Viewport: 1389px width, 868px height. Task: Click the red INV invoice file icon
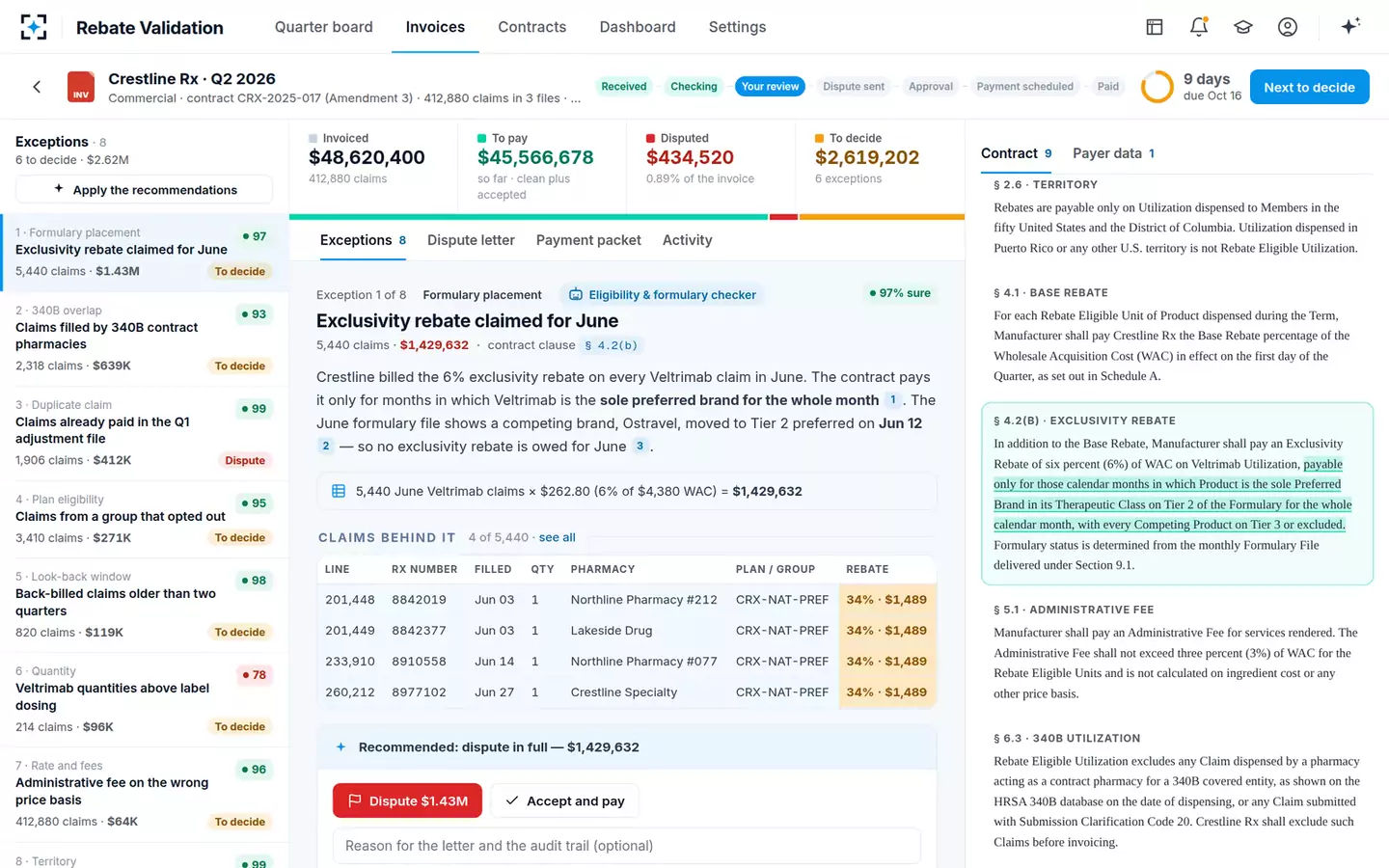81,87
